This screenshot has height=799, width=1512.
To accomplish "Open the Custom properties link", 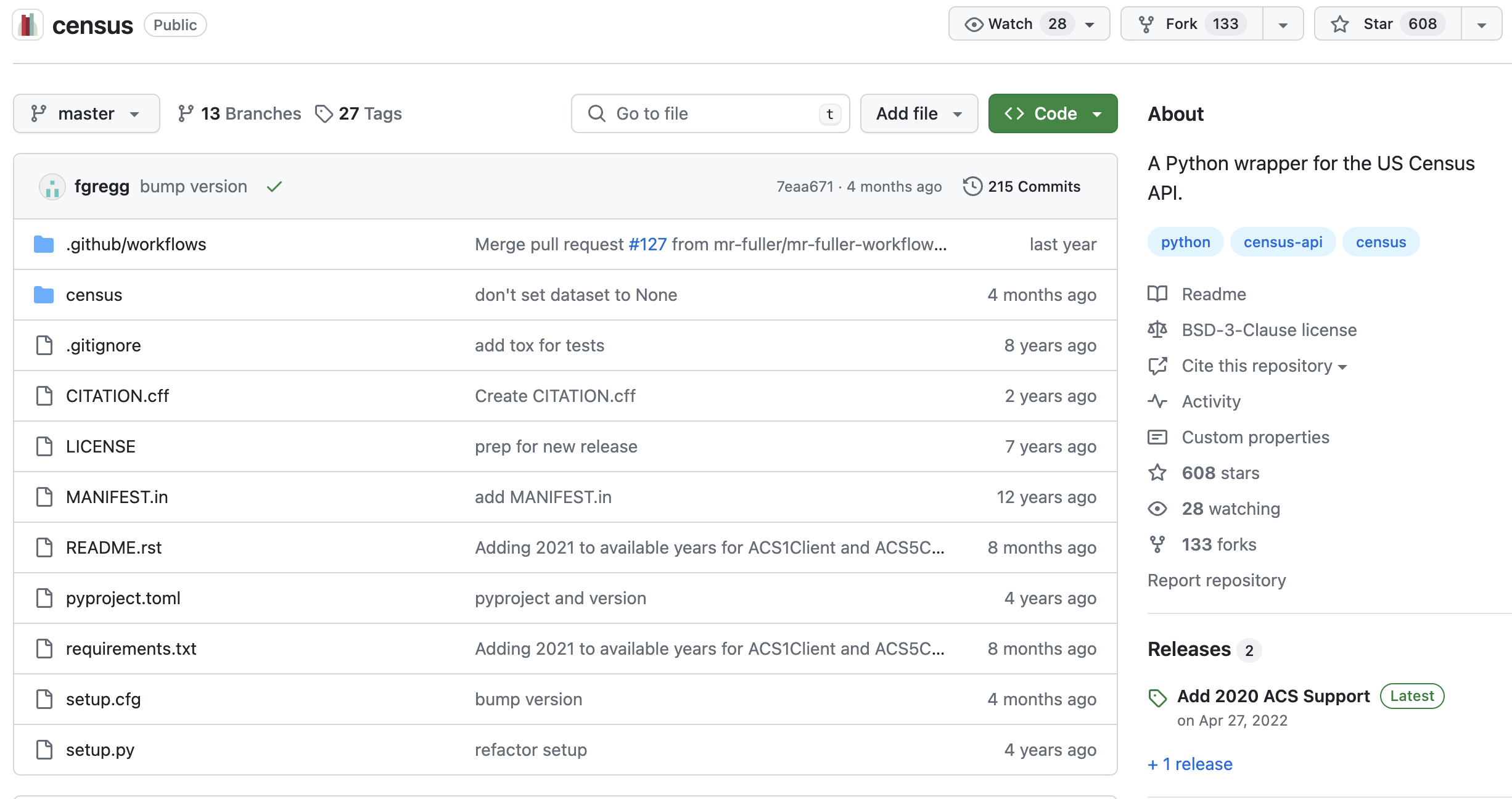I will click(x=1255, y=437).
